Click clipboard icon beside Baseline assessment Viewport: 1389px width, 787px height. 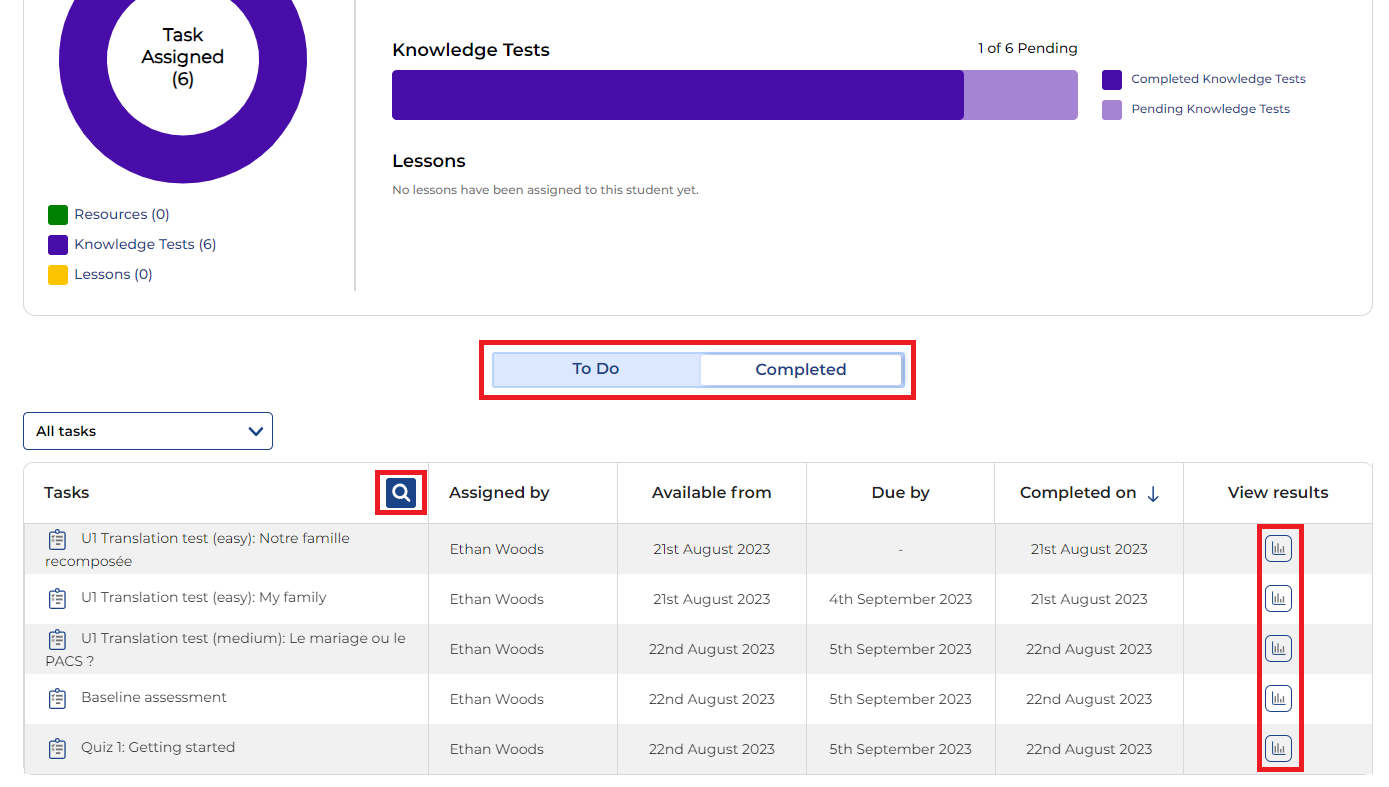click(58, 698)
